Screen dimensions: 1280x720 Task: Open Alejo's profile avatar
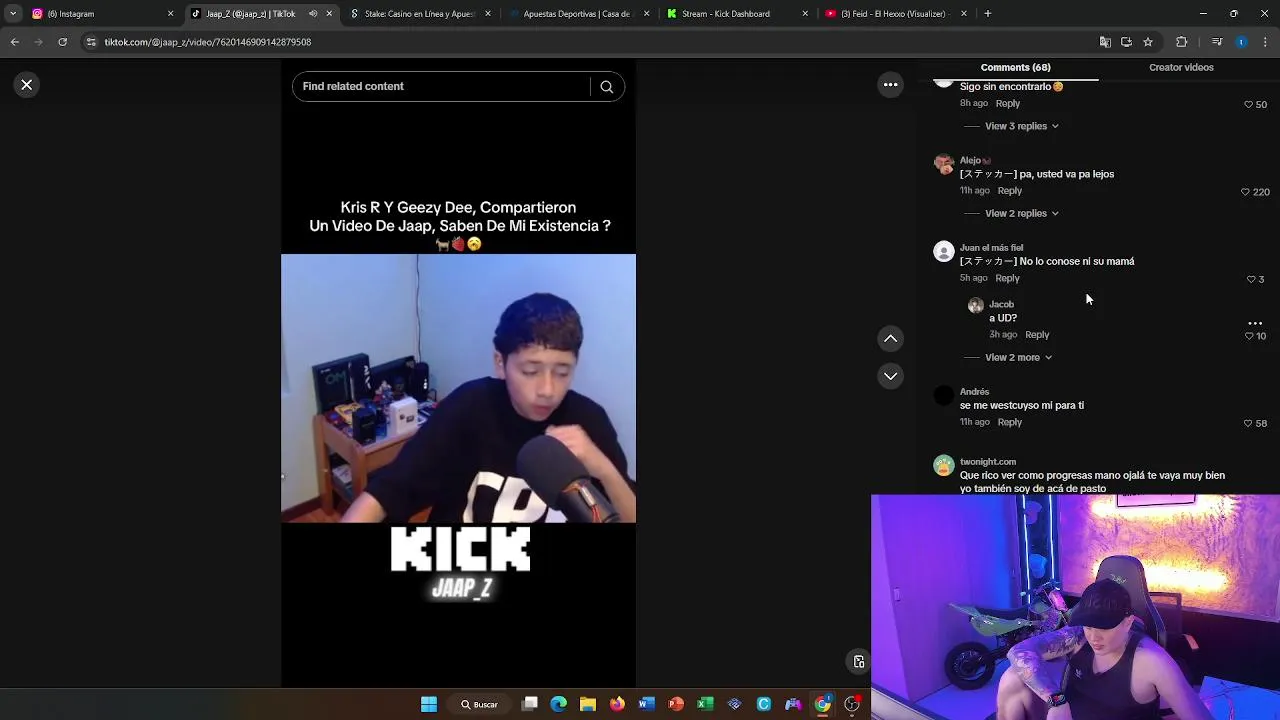944,165
